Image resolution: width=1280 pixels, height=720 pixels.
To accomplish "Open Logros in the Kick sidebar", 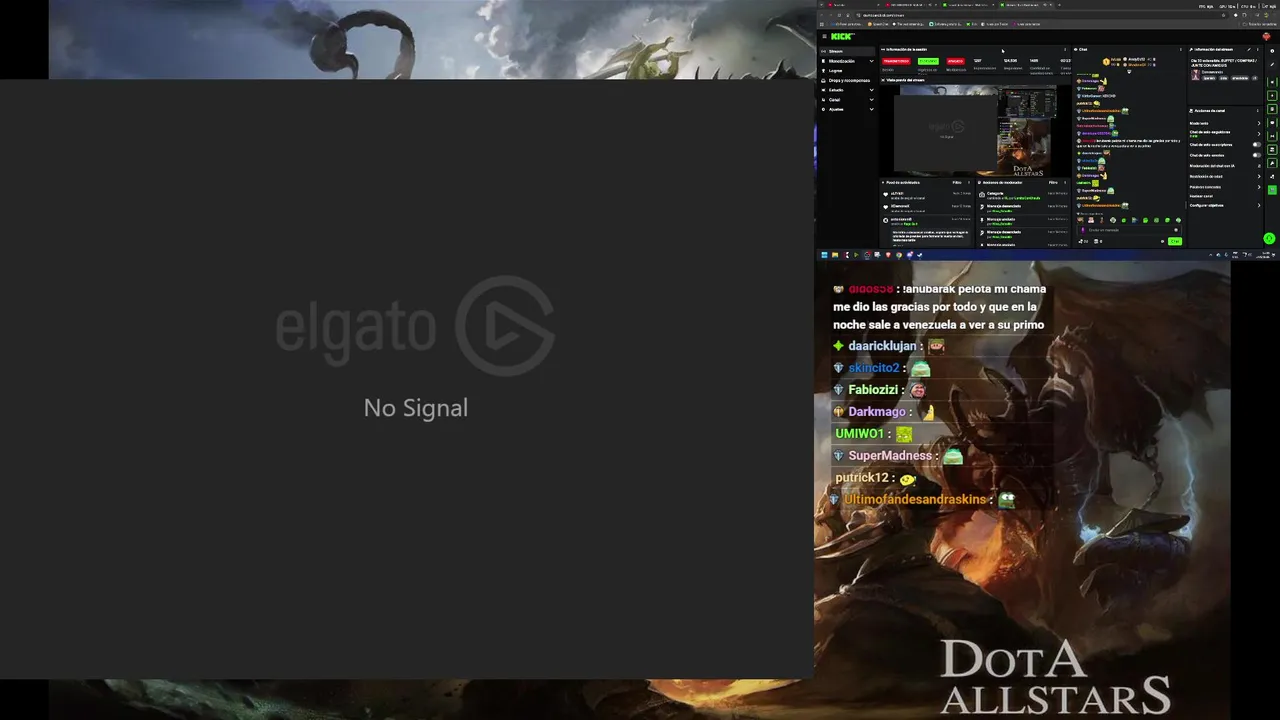I will [x=847, y=71].
